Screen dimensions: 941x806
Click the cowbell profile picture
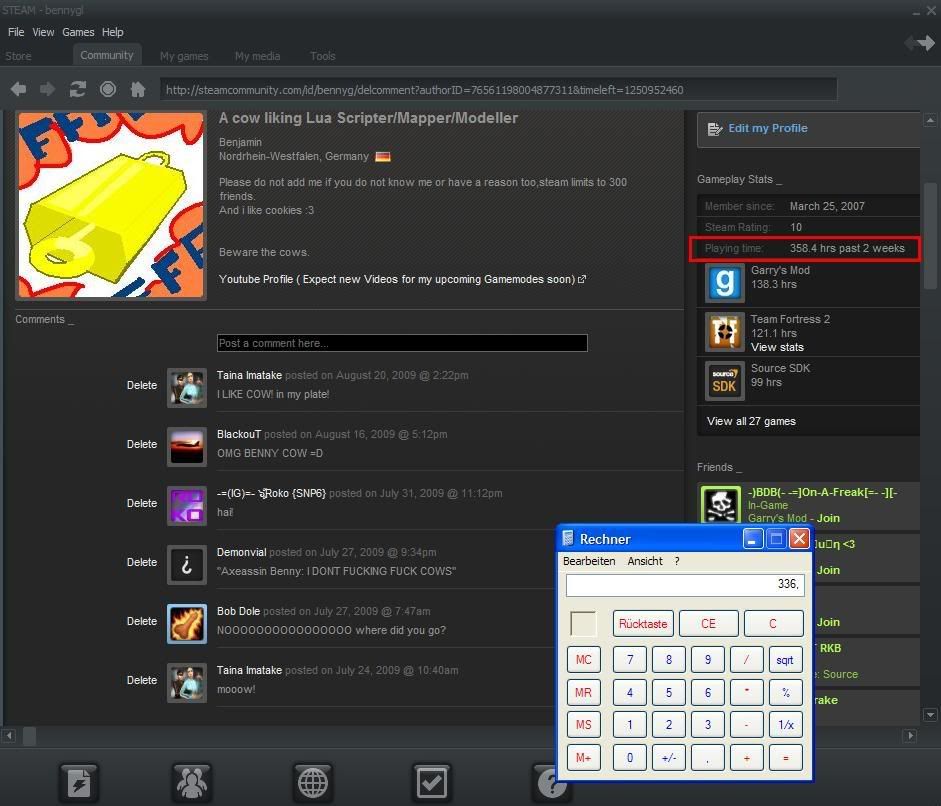[111, 205]
